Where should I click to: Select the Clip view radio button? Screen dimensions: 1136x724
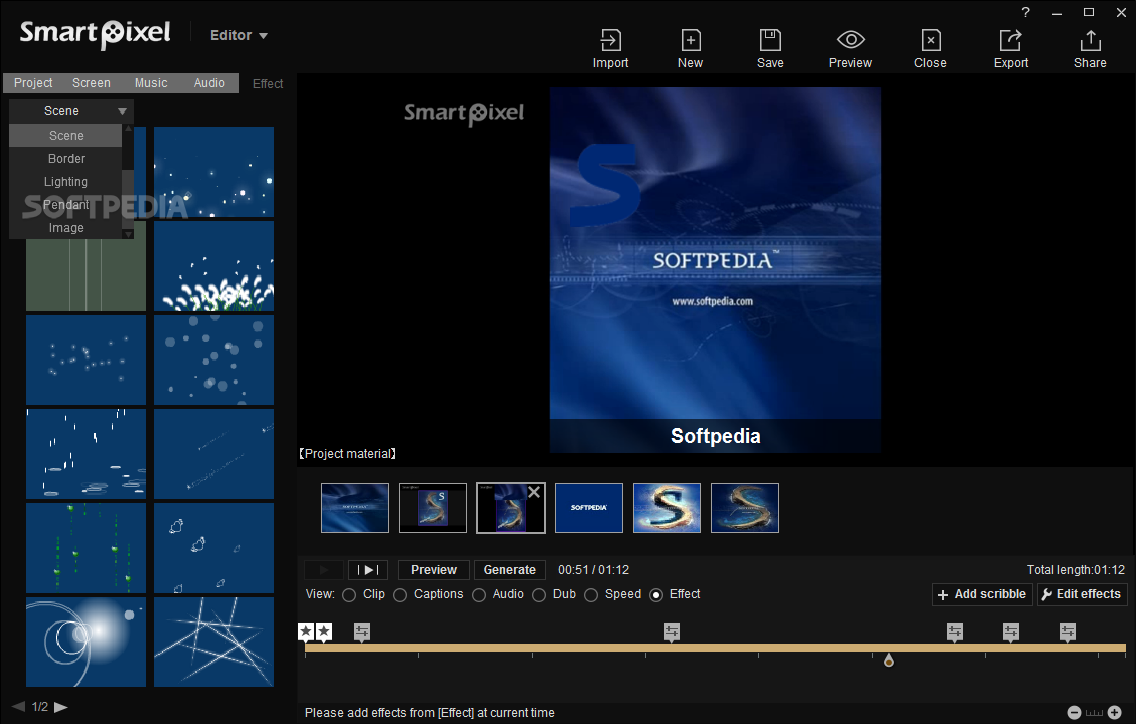coord(349,595)
